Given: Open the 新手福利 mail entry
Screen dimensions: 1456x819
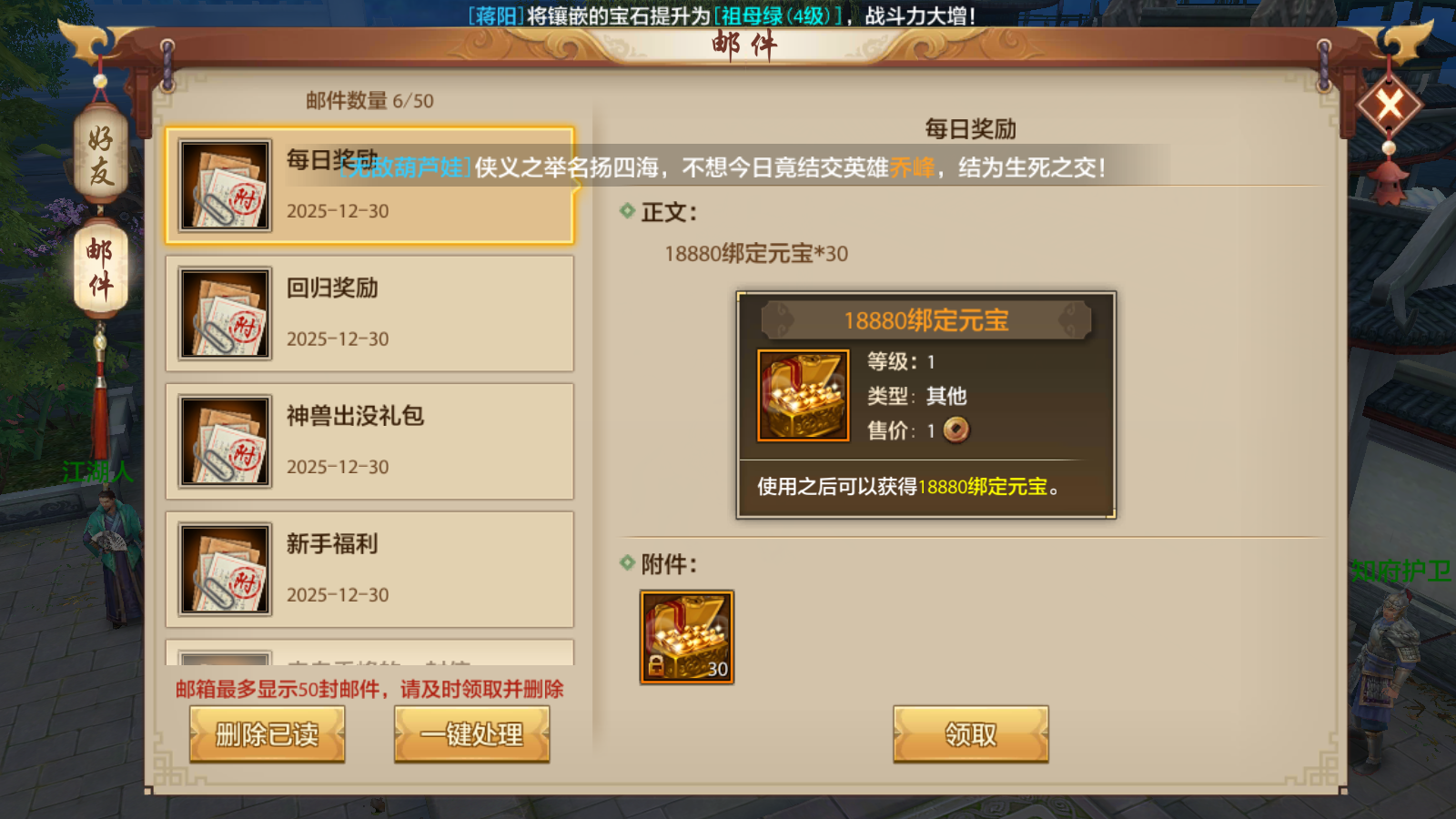Looking at the screenshot, I should coord(369,570).
